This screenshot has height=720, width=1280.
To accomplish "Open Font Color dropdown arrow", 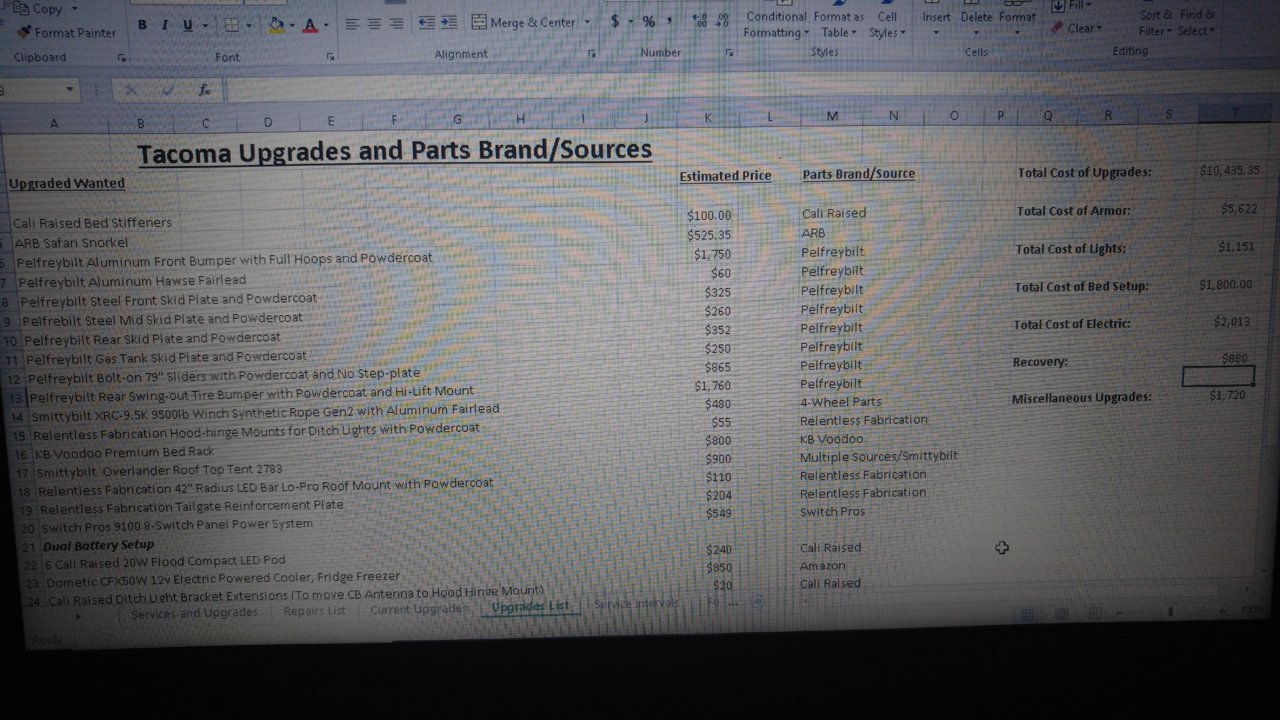I will click(x=326, y=24).
